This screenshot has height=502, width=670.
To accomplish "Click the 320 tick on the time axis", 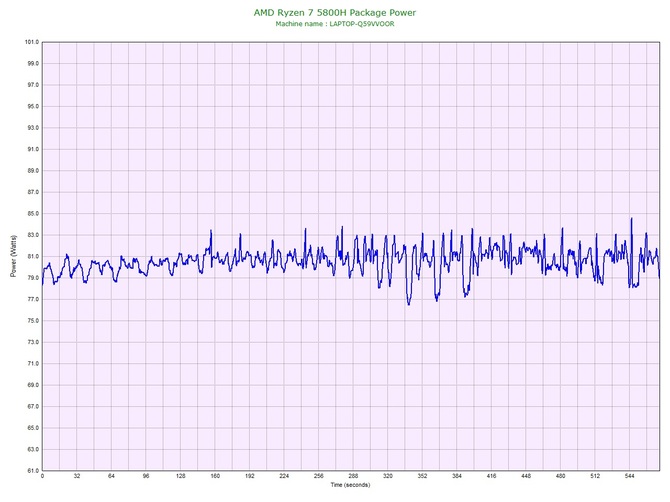I will pos(388,476).
